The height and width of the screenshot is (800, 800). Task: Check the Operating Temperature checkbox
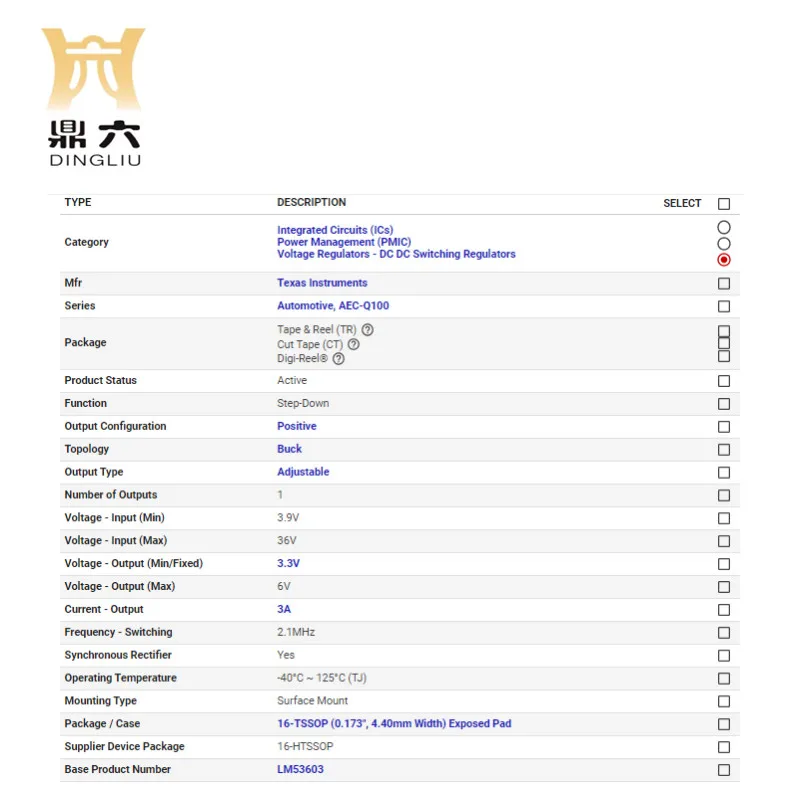coord(723,678)
